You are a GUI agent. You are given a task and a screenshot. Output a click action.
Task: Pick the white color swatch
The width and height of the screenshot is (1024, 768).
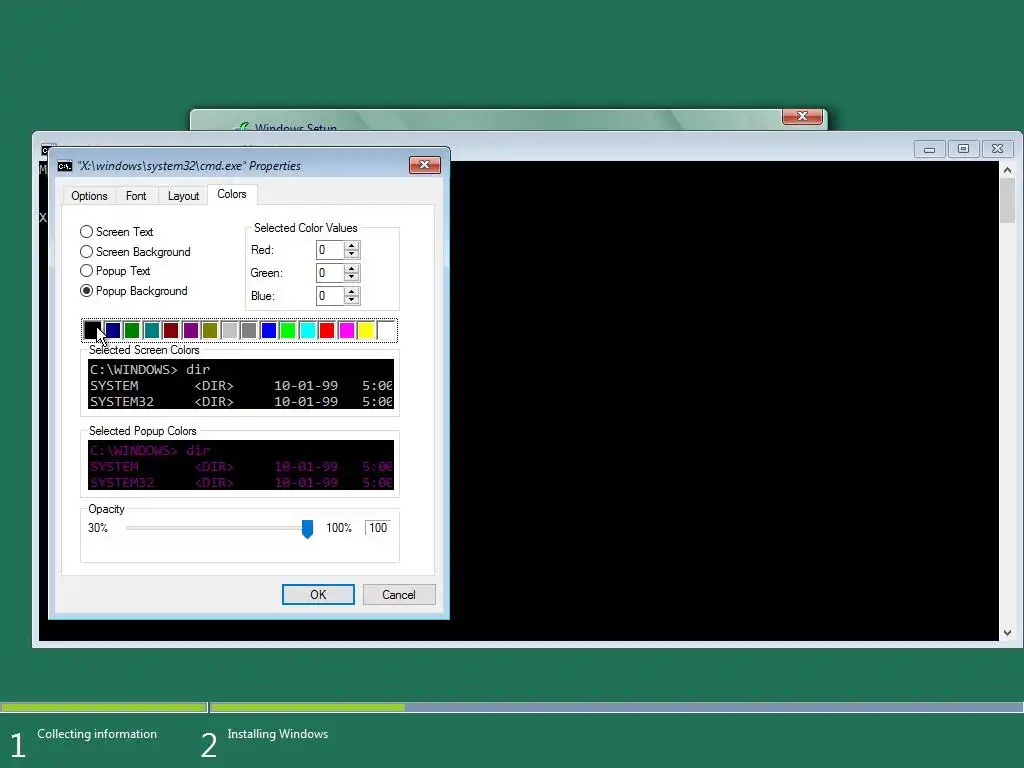386,330
